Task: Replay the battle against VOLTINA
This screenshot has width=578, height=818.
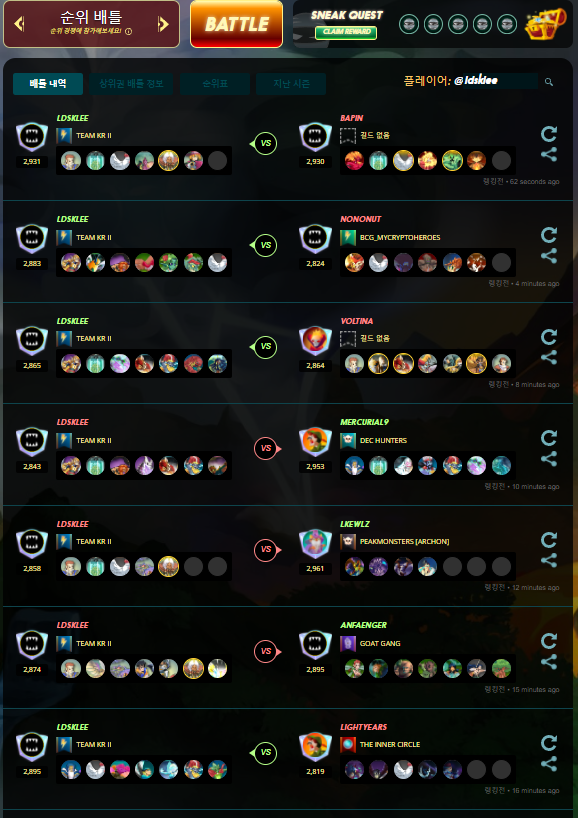Action: click(548, 337)
